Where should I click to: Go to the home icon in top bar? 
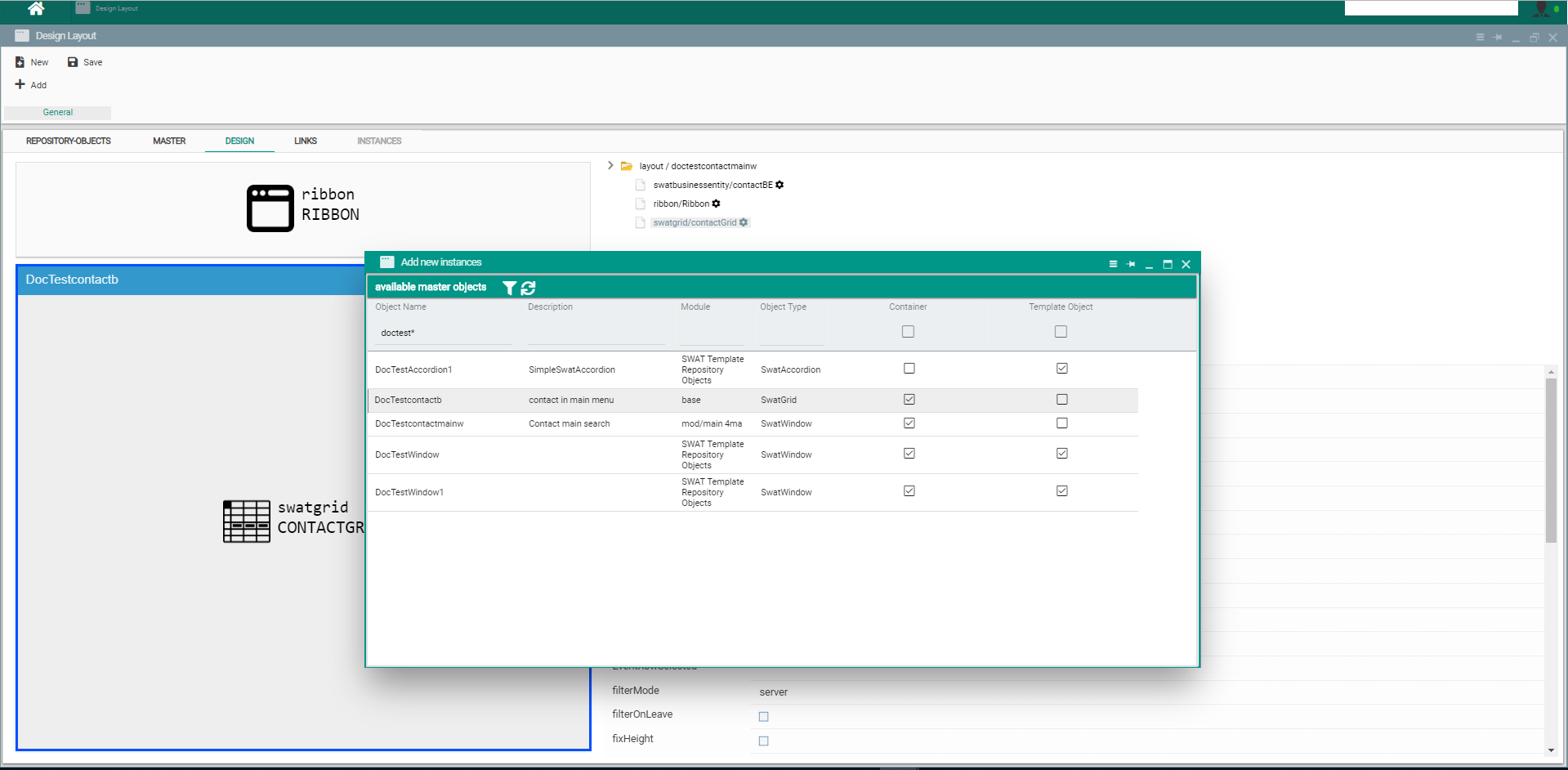coord(36,8)
